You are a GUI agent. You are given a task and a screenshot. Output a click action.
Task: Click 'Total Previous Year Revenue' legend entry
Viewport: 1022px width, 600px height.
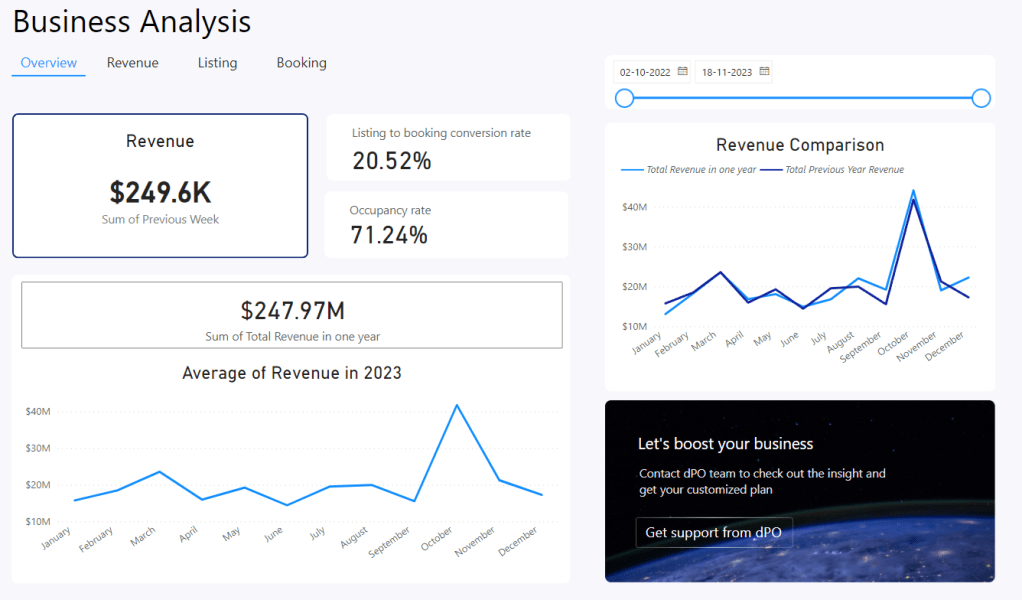coord(844,170)
